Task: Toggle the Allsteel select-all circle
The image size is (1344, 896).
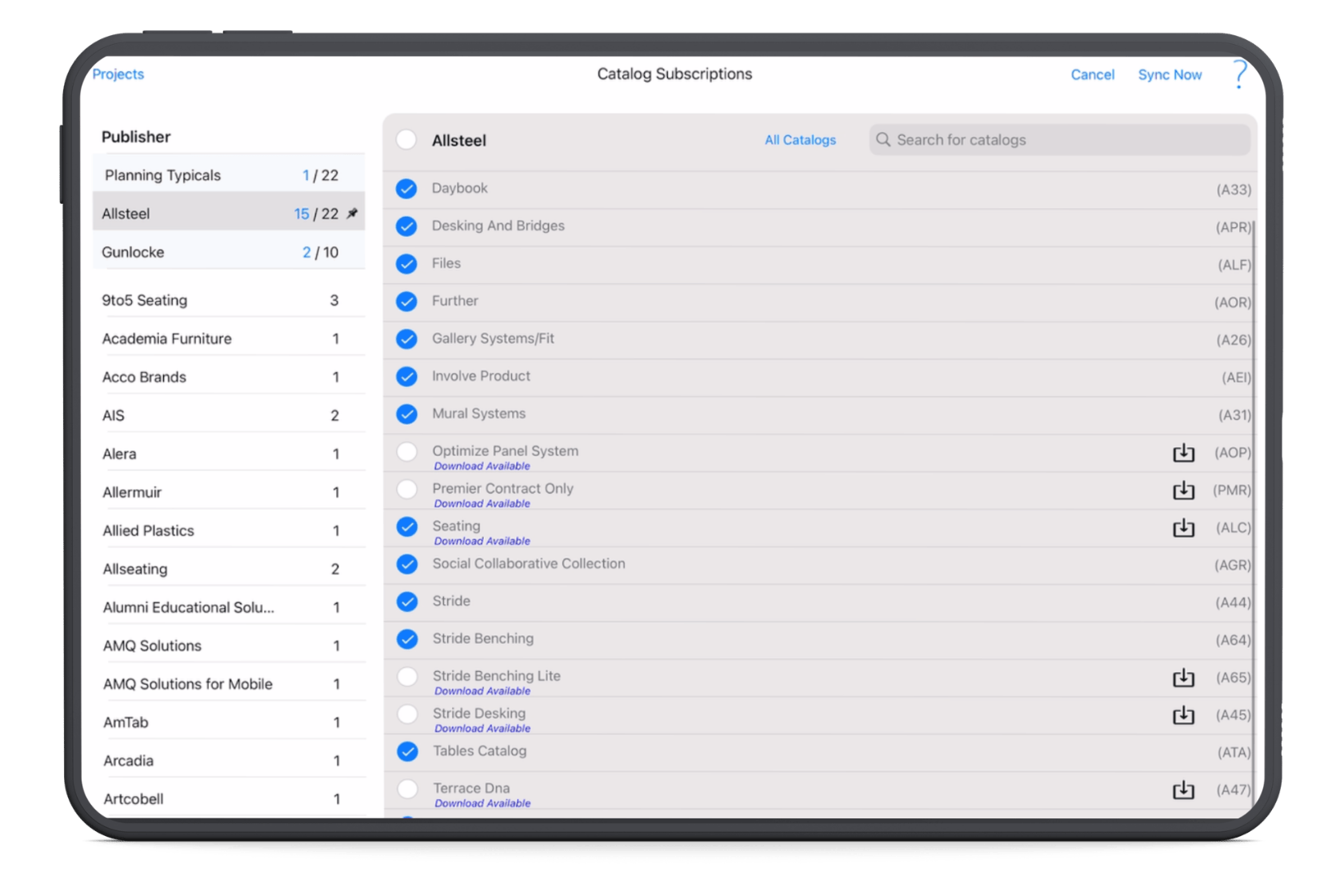Action: [x=406, y=140]
